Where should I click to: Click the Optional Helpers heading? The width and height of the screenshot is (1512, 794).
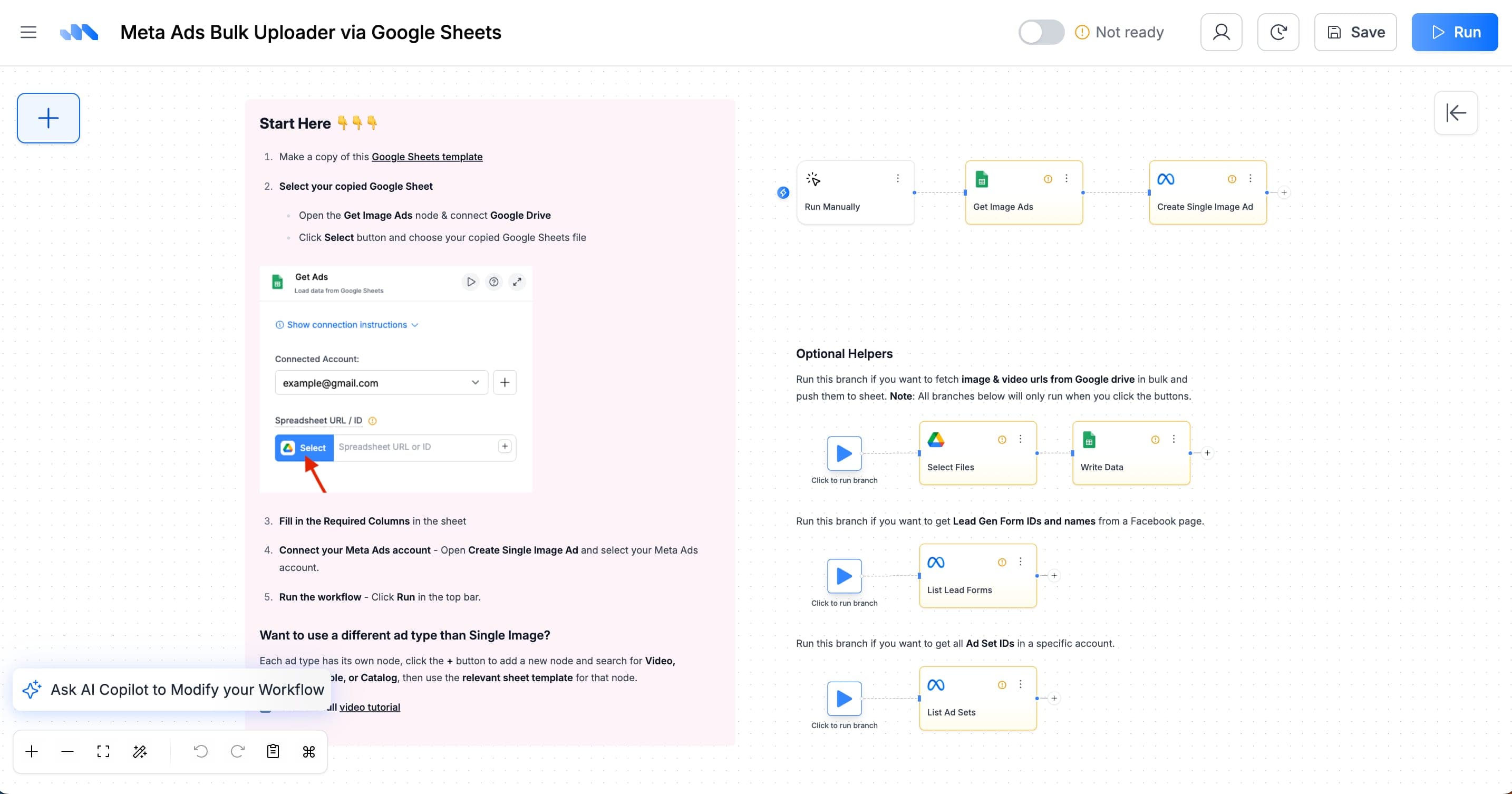click(x=844, y=354)
